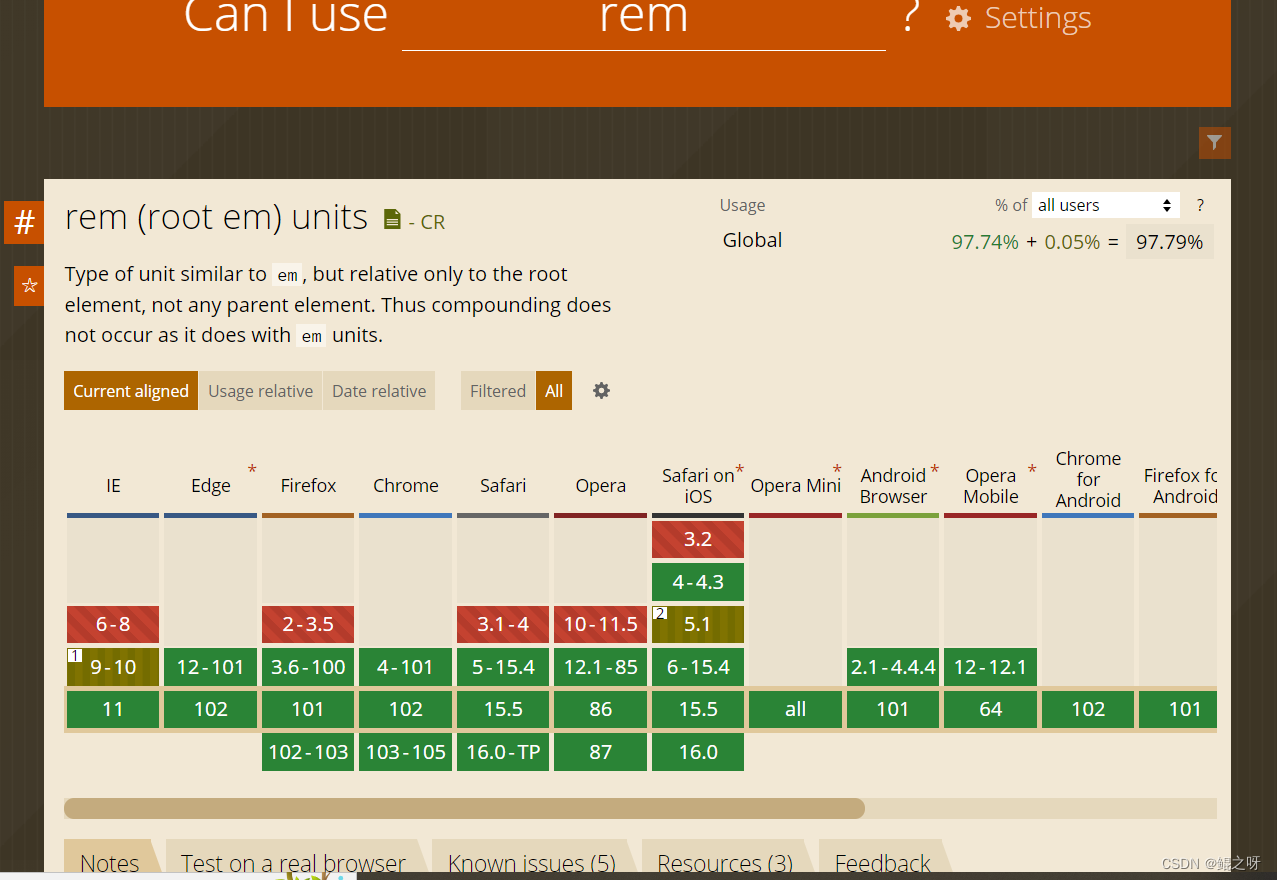1277x880 pixels.
Task: Click the Firefox 102-103 cell
Action: point(308,752)
